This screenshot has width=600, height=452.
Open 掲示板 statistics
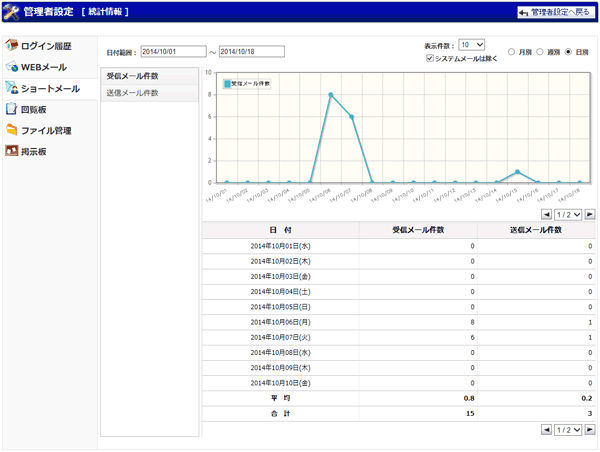pos(33,152)
